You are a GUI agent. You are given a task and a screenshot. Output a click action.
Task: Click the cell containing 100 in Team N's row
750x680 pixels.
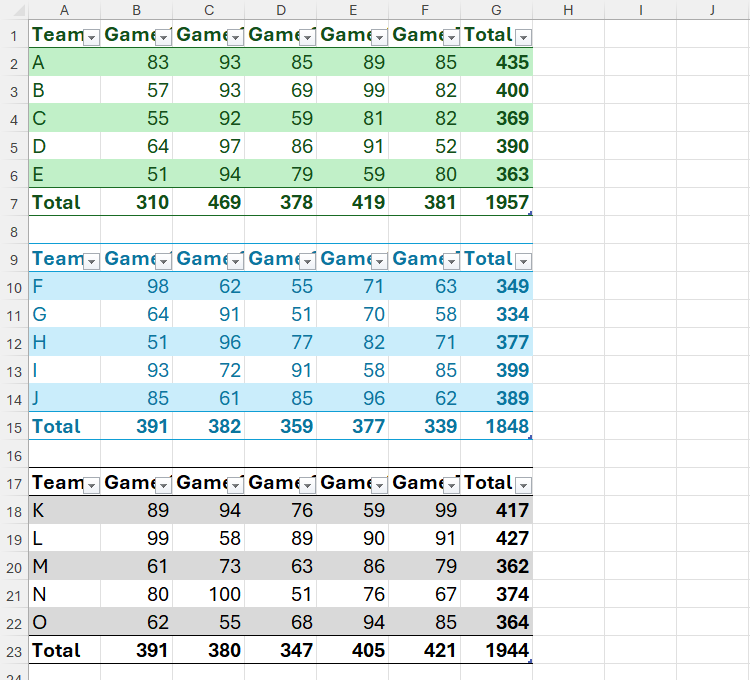tap(208, 594)
